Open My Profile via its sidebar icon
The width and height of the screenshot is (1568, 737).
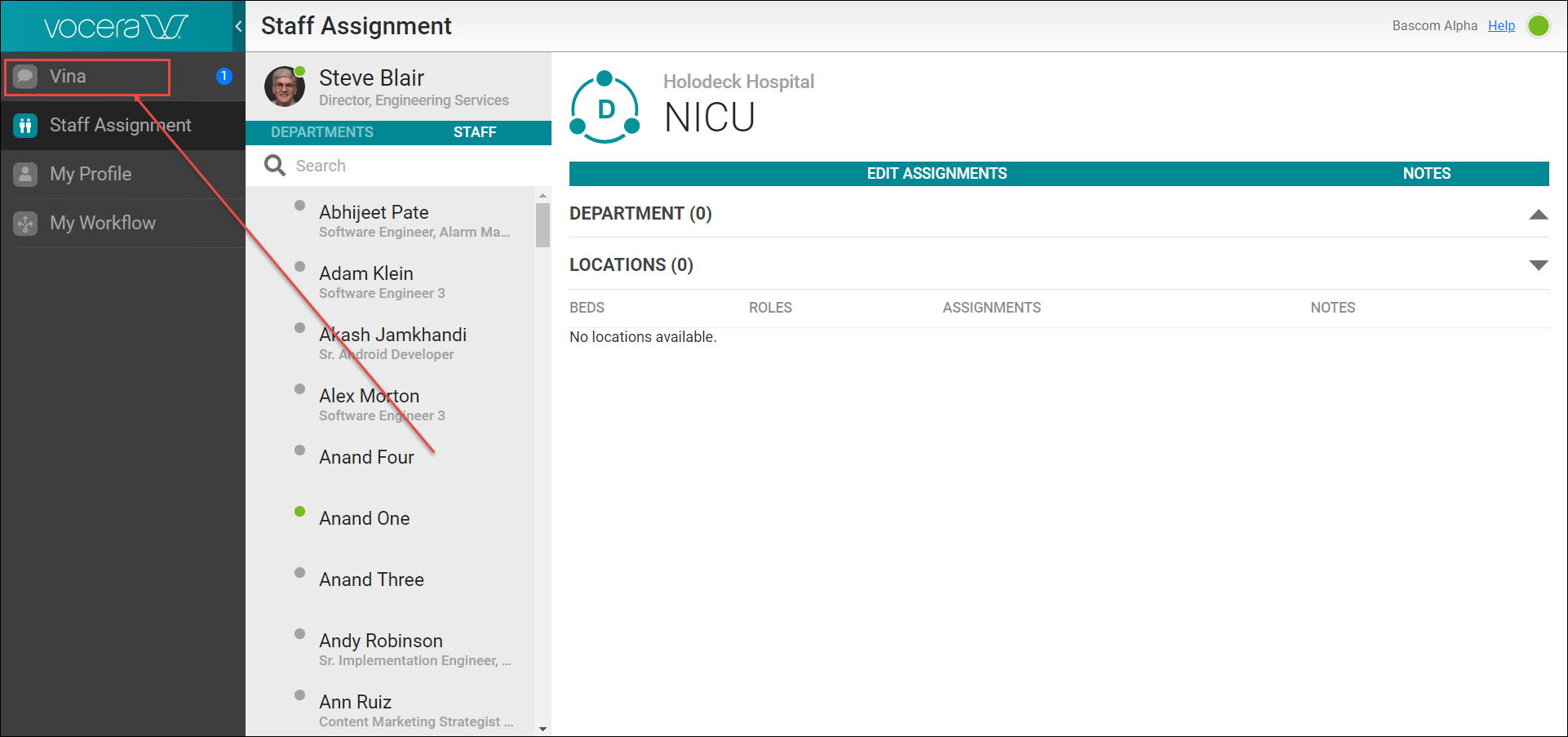tap(25, 174)
